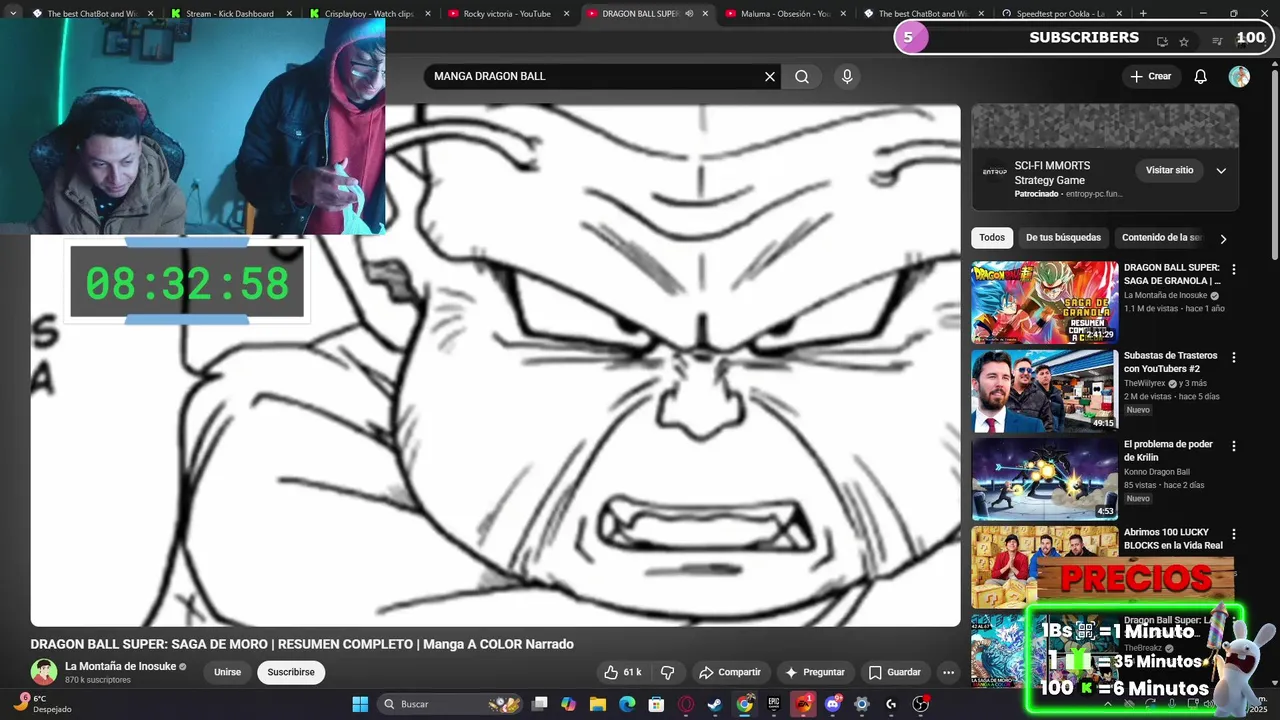The height and width of the screenshot is (720, 1280).
Task: Switch to Speedtest por Ookla tab
Action: (1060, 14)
